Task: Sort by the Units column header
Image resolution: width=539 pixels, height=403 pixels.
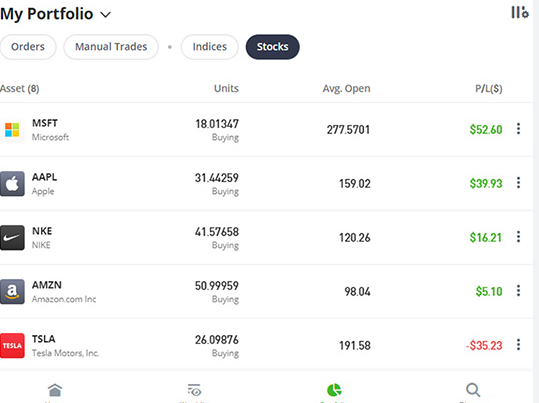Action: coord(226,89)
